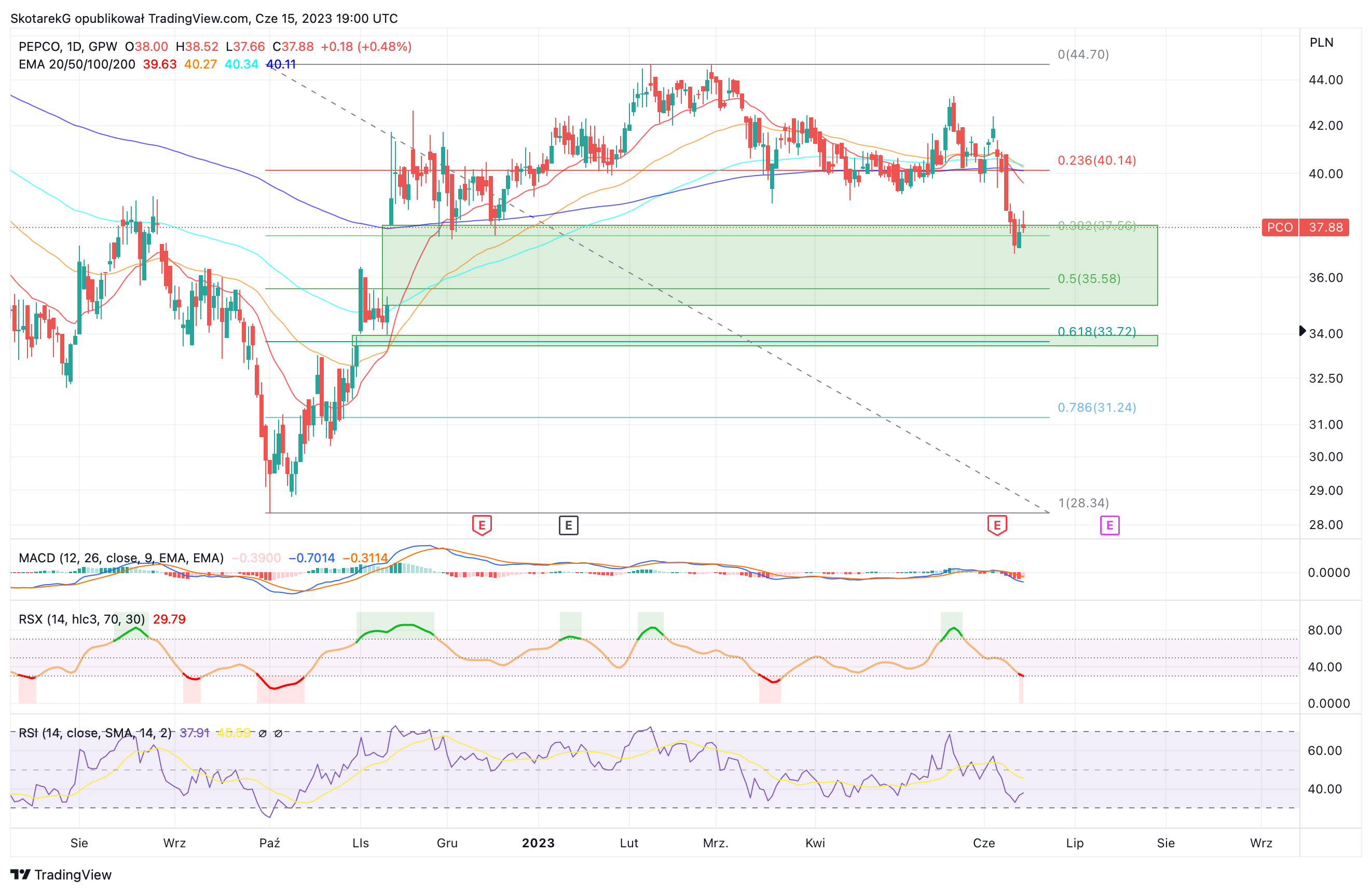1372x893 pixels.
Task: Click the black price arrow near 34.00
Action: 1302,331
